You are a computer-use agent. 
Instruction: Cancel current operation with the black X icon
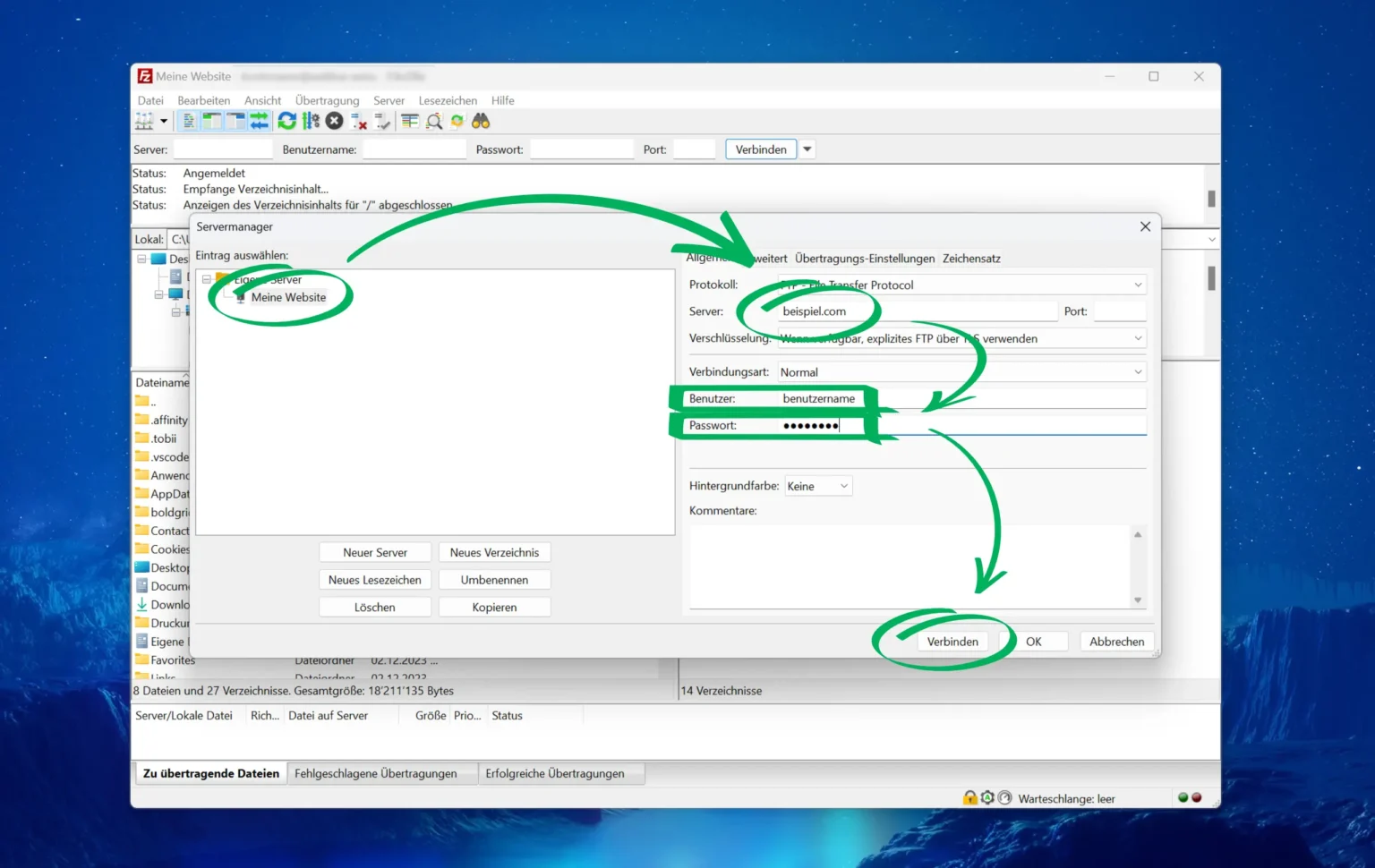pos(335,122)
